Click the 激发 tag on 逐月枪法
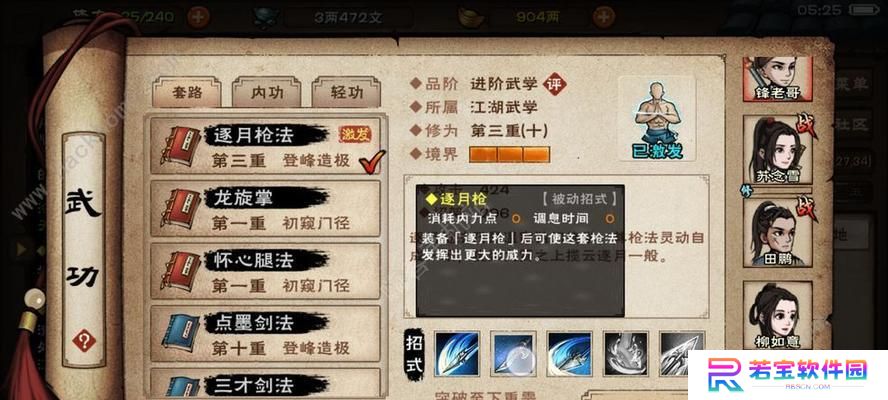 [355, 134]
